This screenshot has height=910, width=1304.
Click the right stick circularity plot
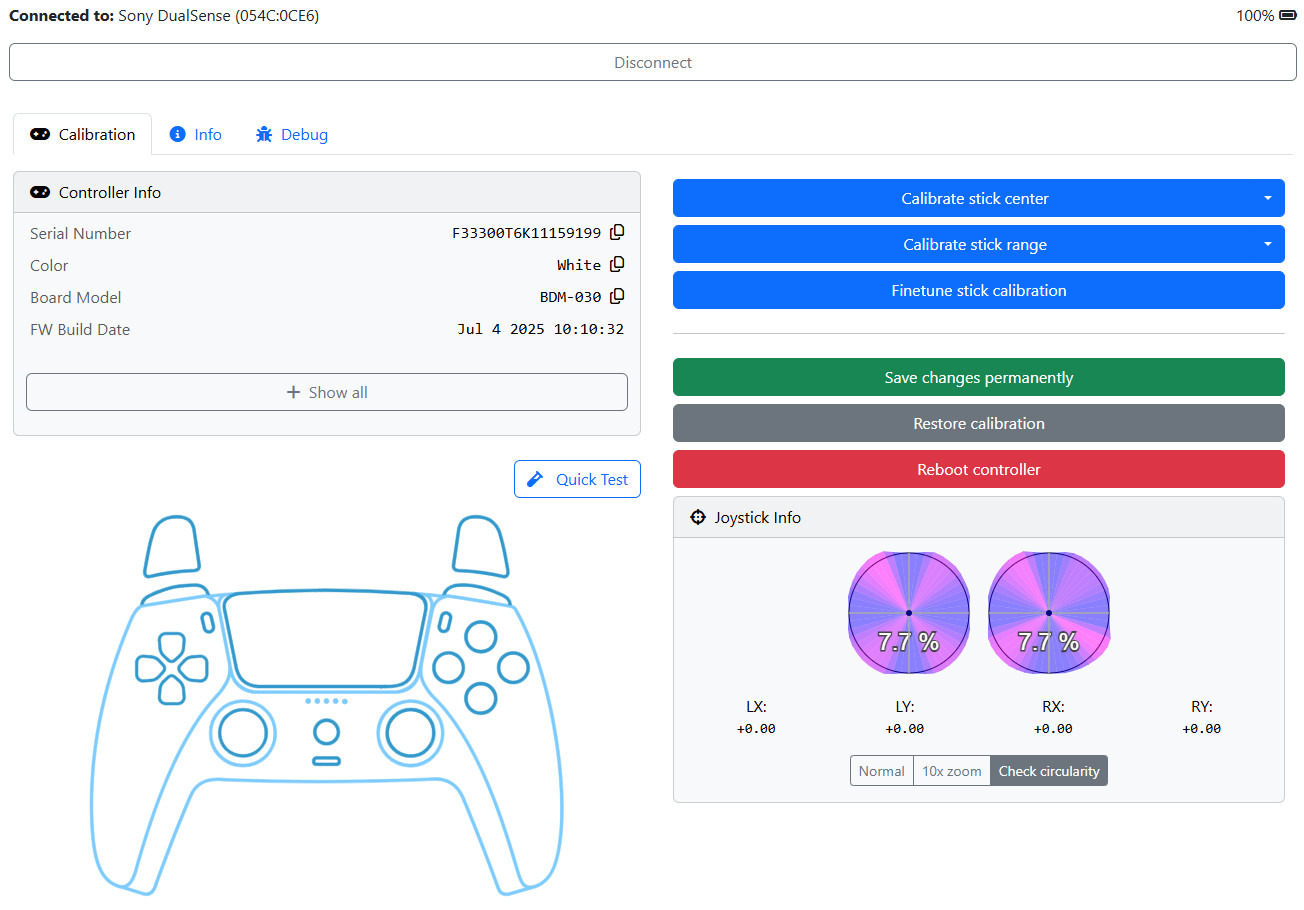pyautogui.click(x=1049, y=612)
